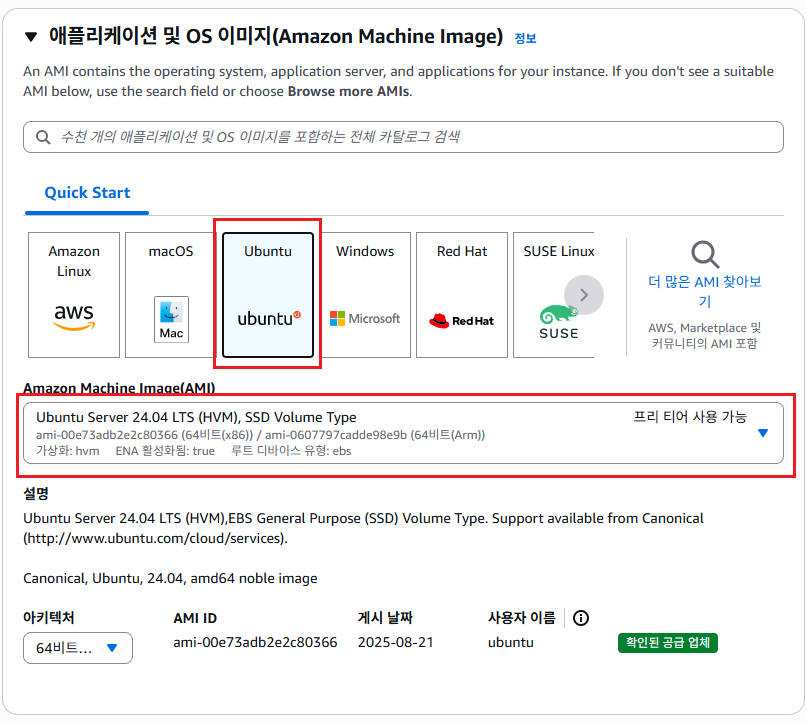Collapse the Amazon Machine Image section triangle
The height and width of the screenshot is (724, 806).
point(31,37)
